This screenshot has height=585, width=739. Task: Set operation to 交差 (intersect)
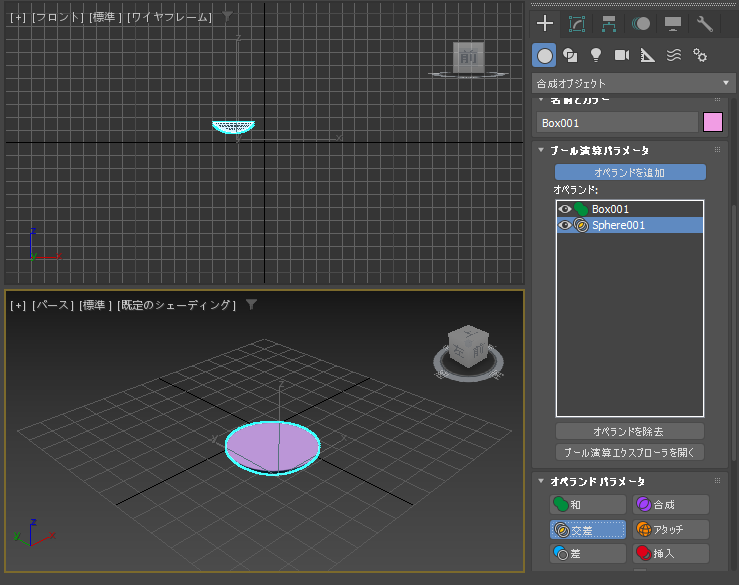pyautogui.click(x=588, y=529)
